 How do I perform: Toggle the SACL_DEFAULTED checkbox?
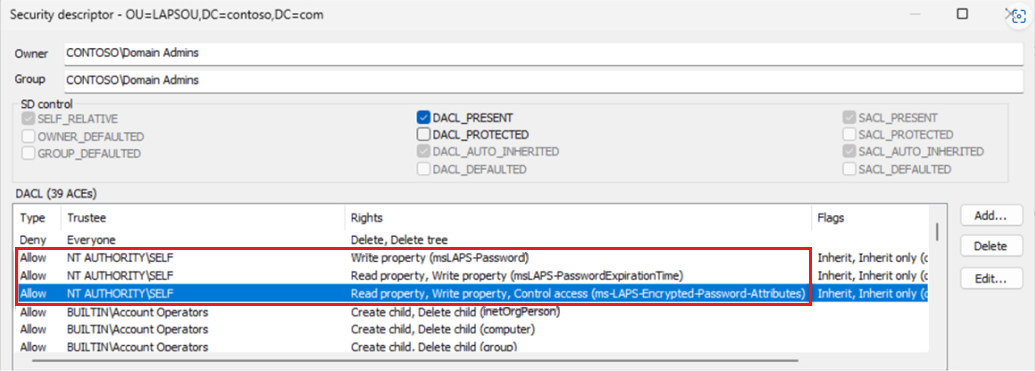[x=850, y=169]
